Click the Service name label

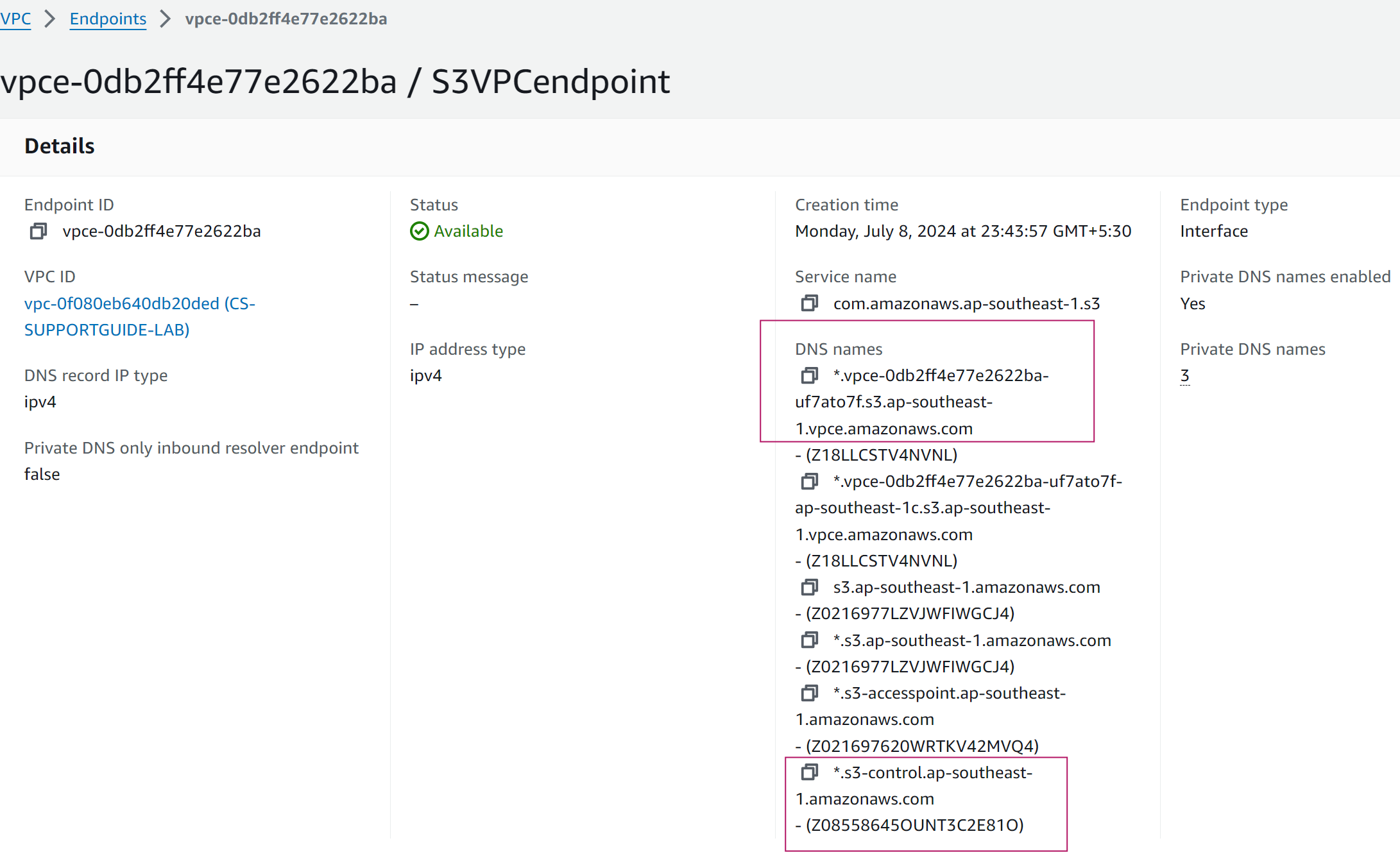(846, 277)
